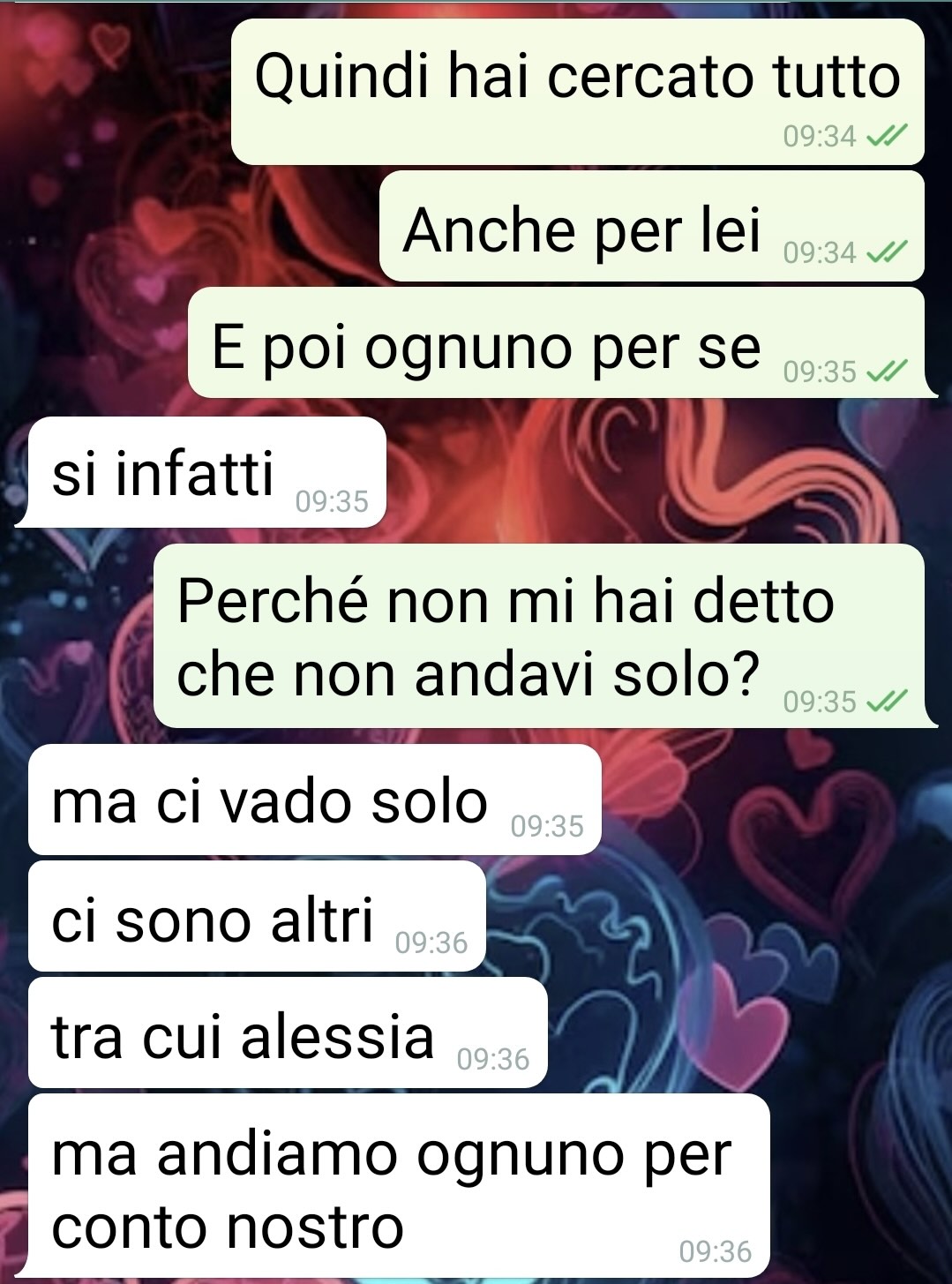The height and width of the screenshot is (1284, 952).
Task: Click the 09:34 timestamp on 'Quindi hai cercato tutto'
Action: (x=820, y=136)
